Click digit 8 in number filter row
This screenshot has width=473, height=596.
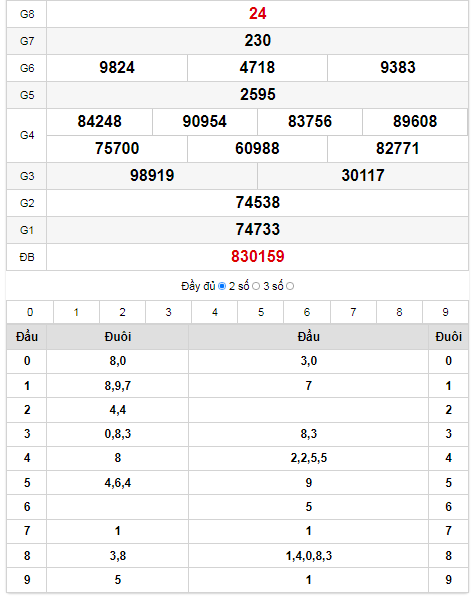click(x=399, y=312)
